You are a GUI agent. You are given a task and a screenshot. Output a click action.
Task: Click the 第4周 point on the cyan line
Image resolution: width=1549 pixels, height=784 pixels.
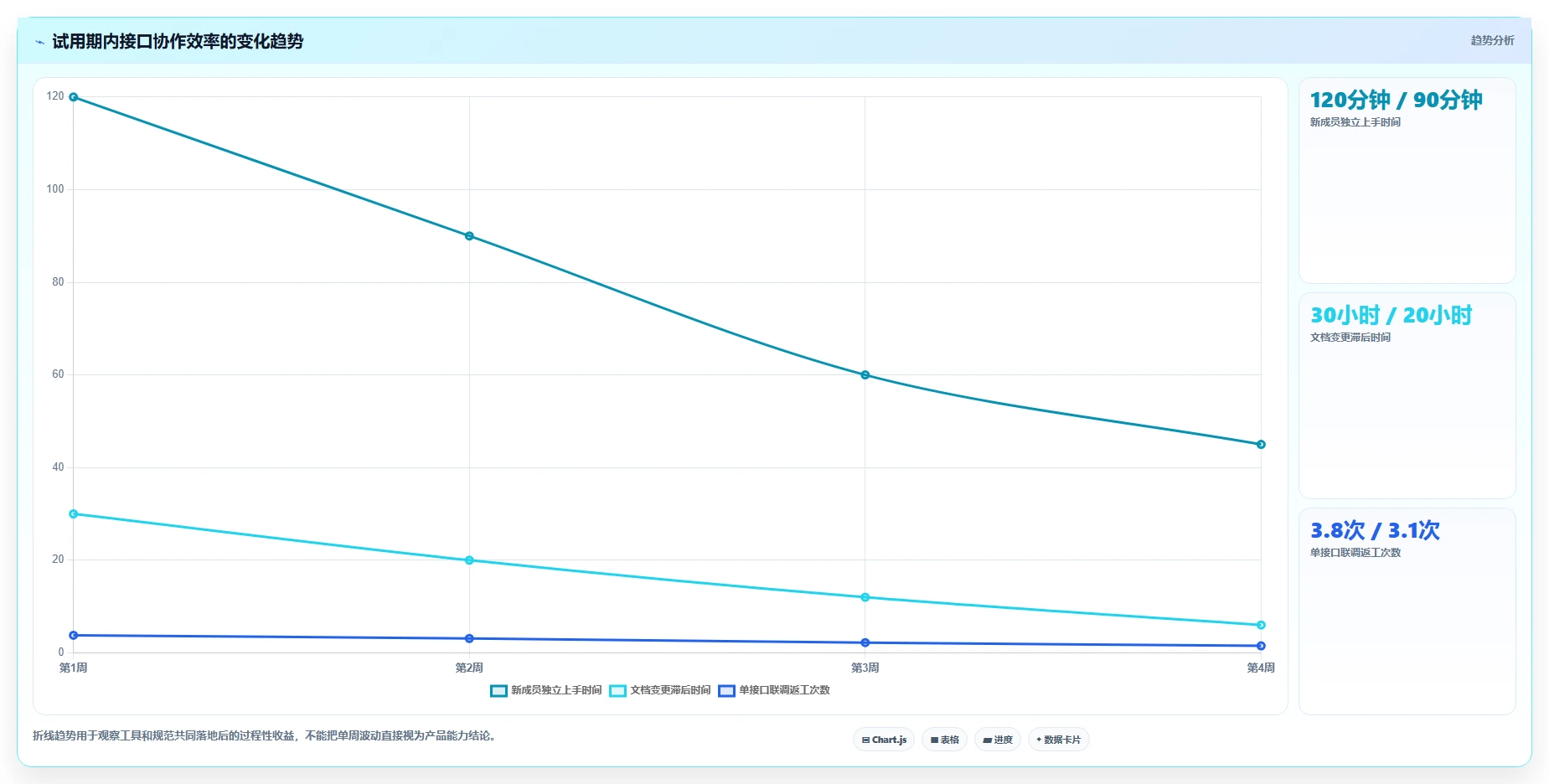1261,625
